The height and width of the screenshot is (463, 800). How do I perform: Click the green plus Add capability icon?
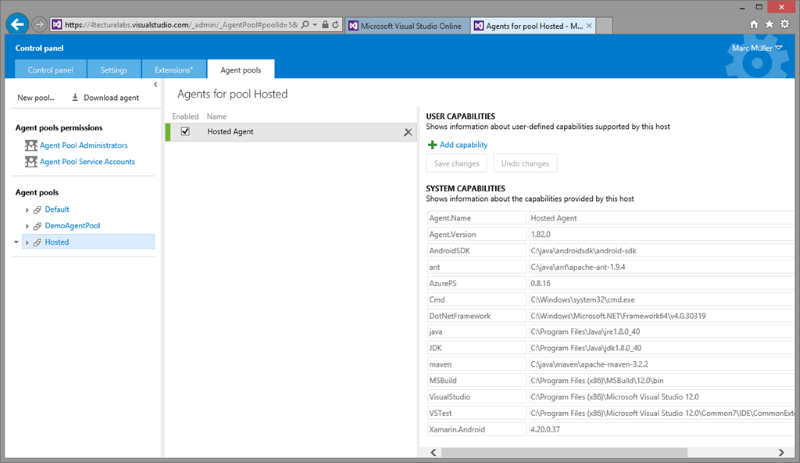point(432,145)
